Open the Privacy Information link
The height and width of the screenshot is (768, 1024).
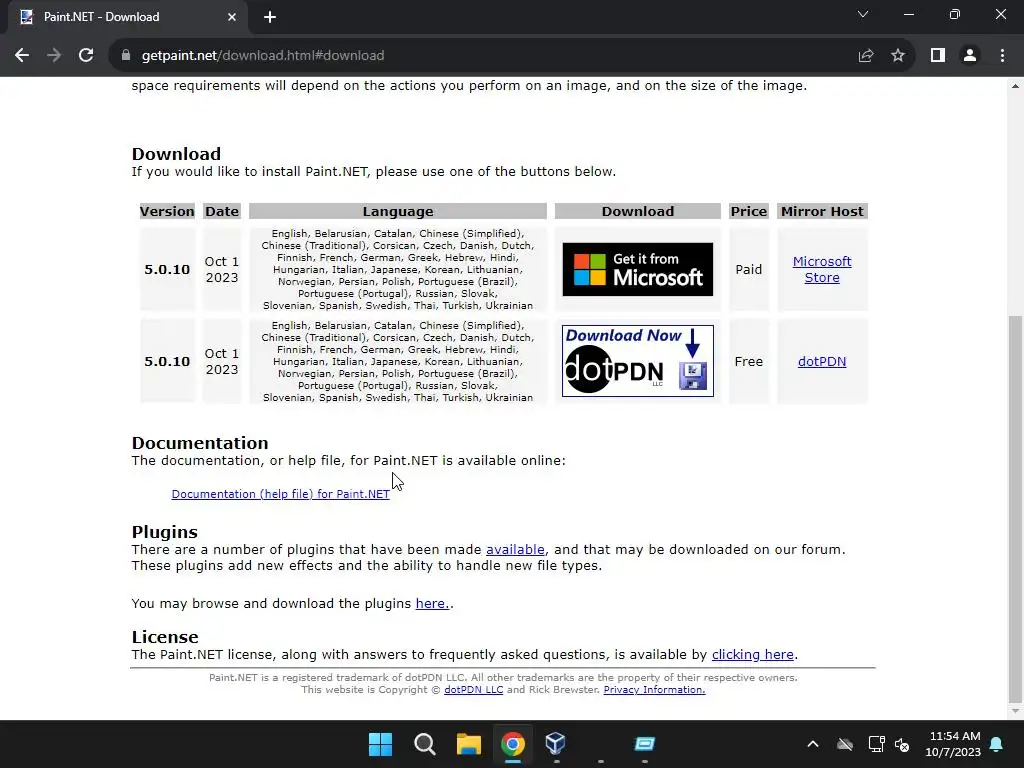654,690
